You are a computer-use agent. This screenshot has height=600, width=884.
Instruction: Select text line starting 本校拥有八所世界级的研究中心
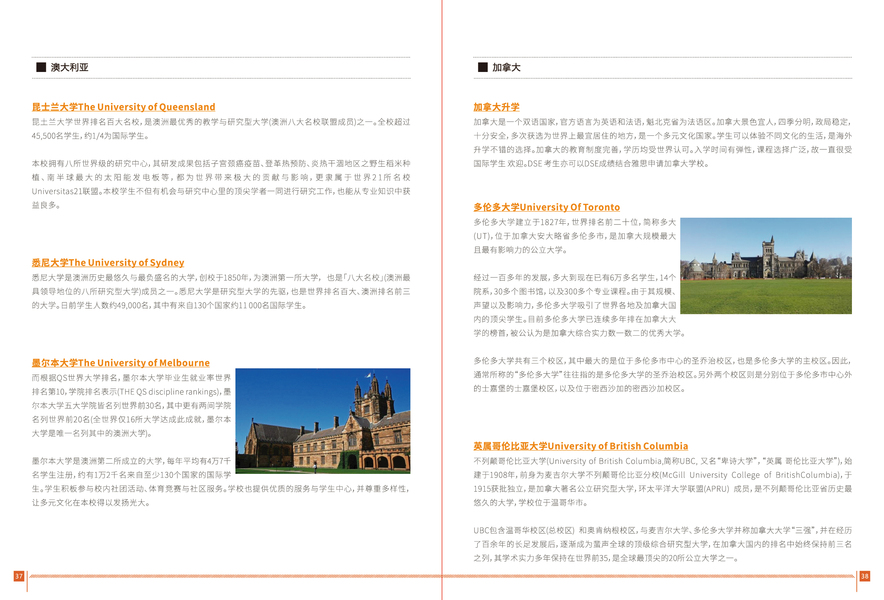(x=221, y=164)
